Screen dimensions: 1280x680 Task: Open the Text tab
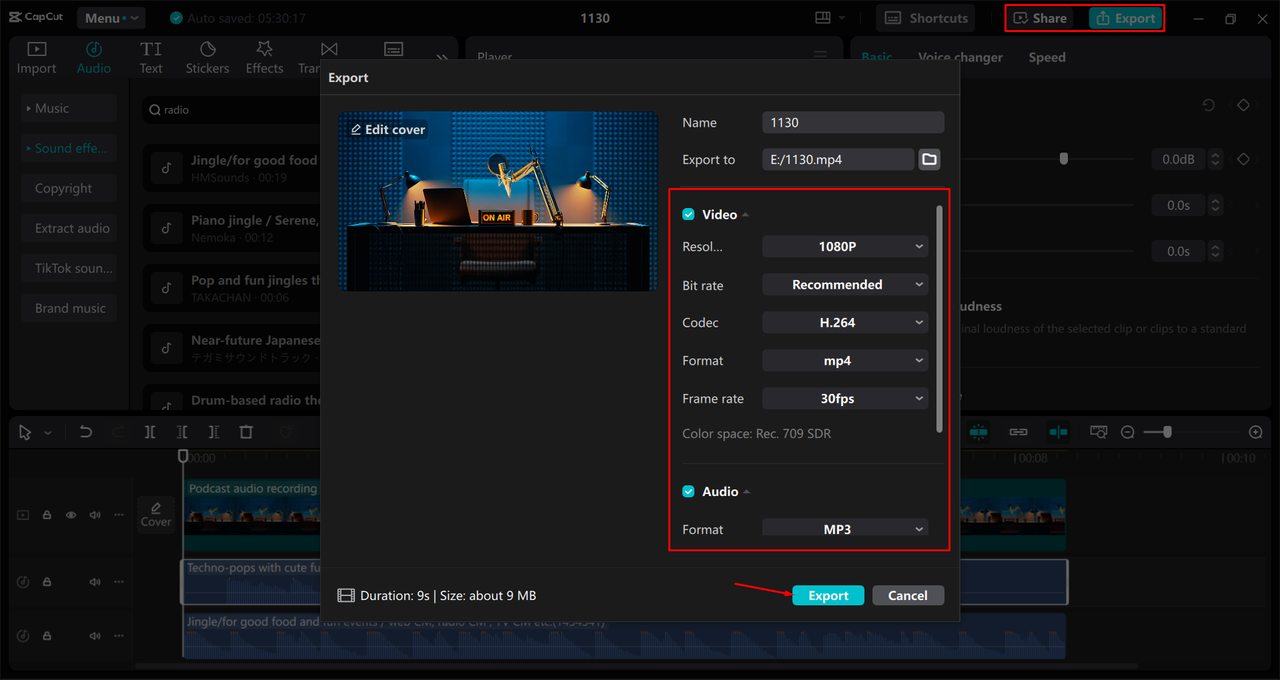coord(151,58)
